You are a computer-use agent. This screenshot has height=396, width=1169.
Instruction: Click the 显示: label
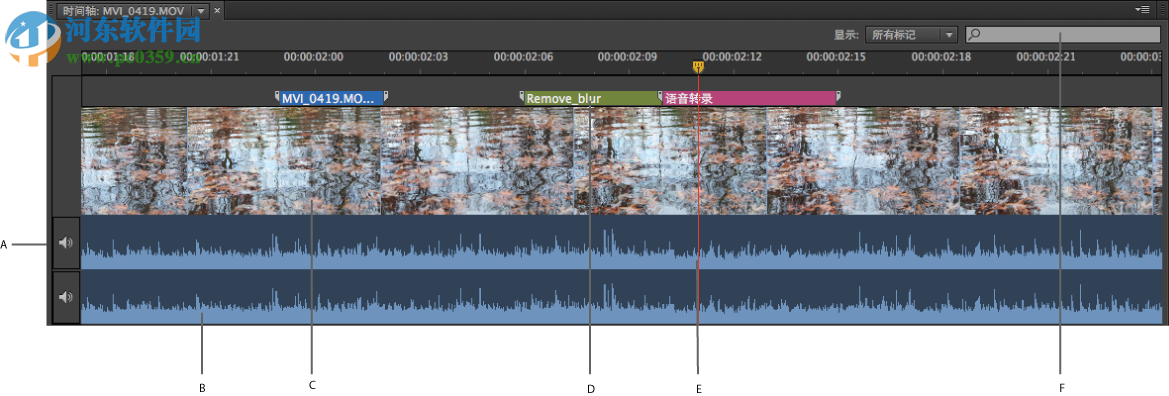click(846, 34)
